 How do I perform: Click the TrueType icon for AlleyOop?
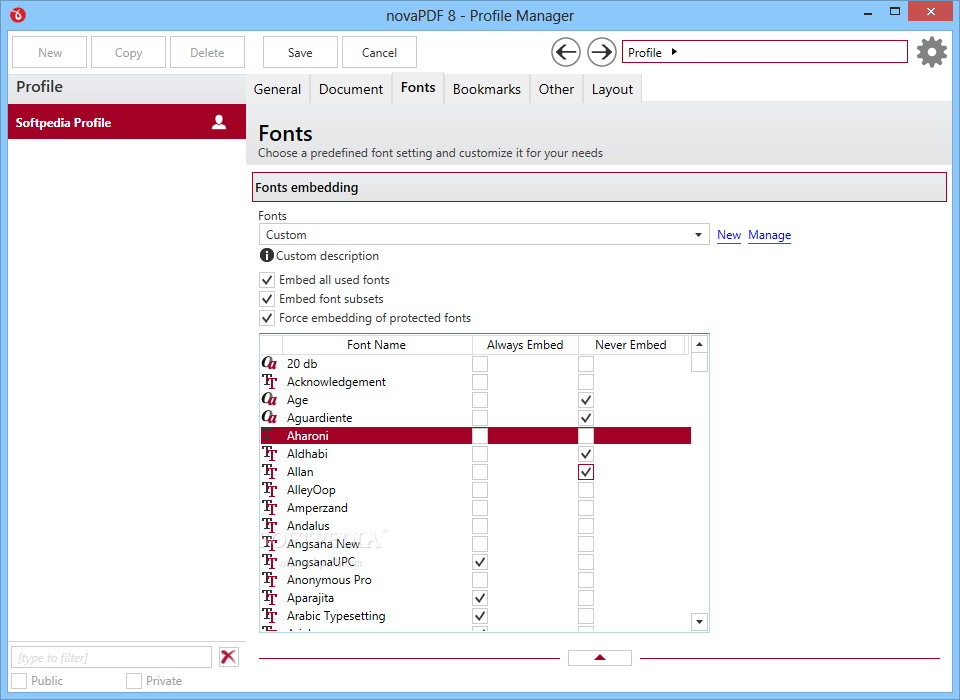(269, 489)
